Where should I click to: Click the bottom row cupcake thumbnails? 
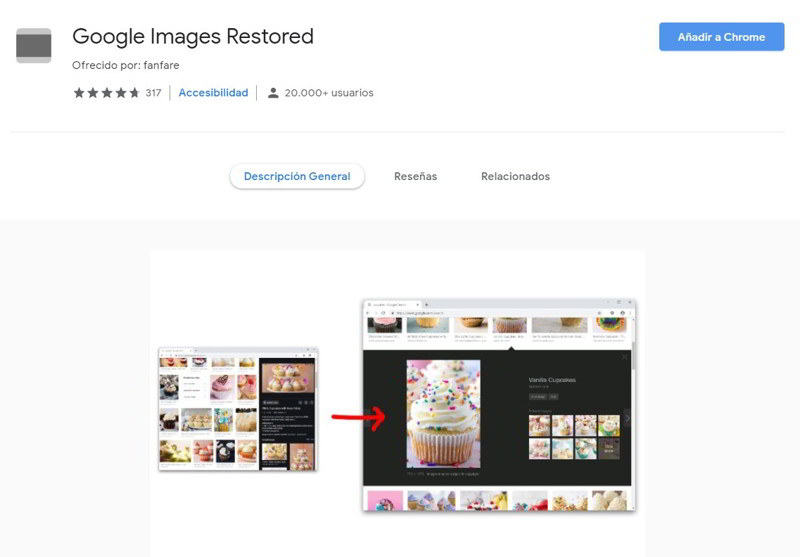pyautogui.click(x=497, y=500)
